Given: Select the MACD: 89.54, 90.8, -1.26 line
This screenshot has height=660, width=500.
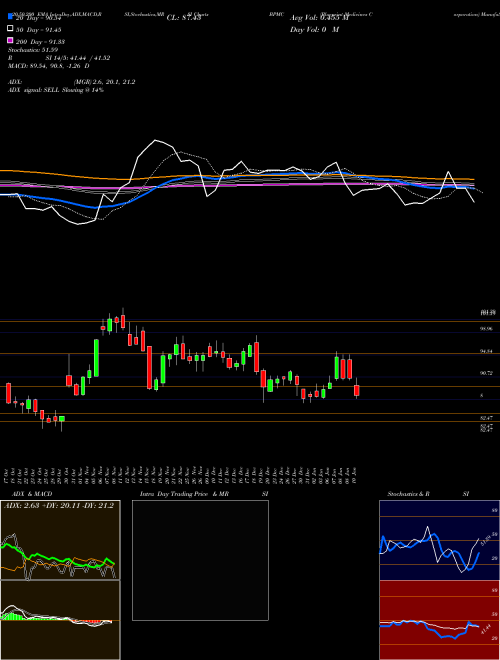Looking at the screenshot, I should tap(49, 66).
